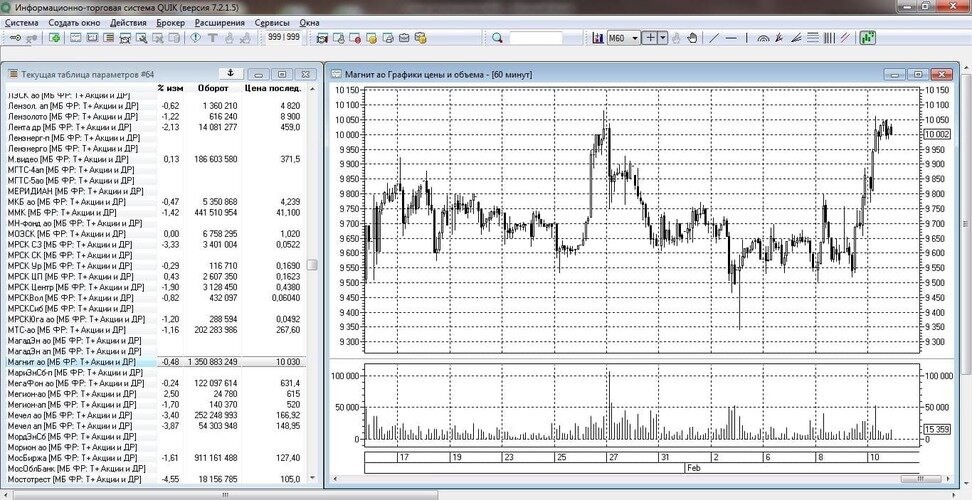Click the % изм column header
This screenshot has width=972, height=500.
tap(170, 88)
